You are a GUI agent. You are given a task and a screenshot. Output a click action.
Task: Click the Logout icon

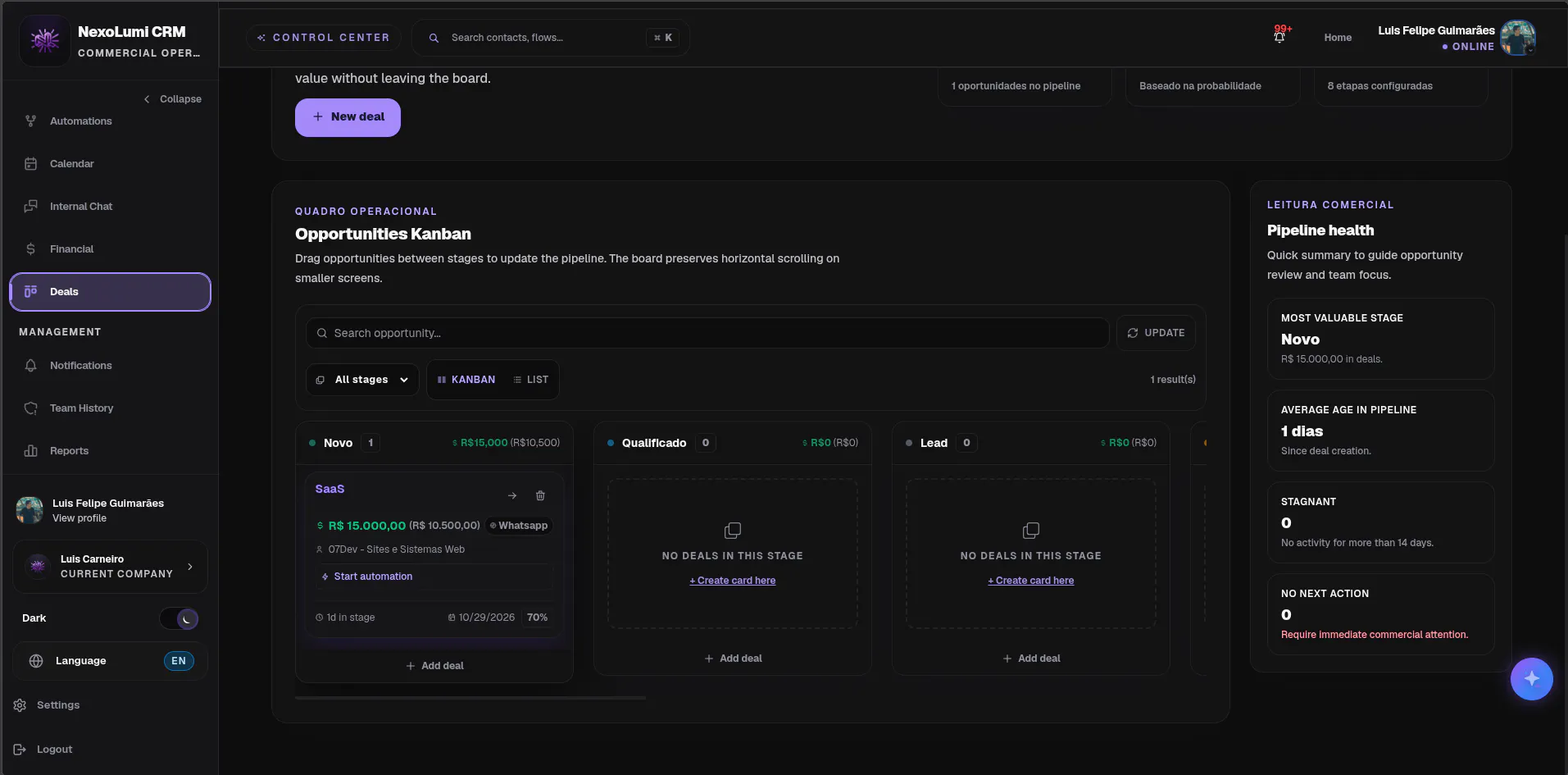click(20, 750)
